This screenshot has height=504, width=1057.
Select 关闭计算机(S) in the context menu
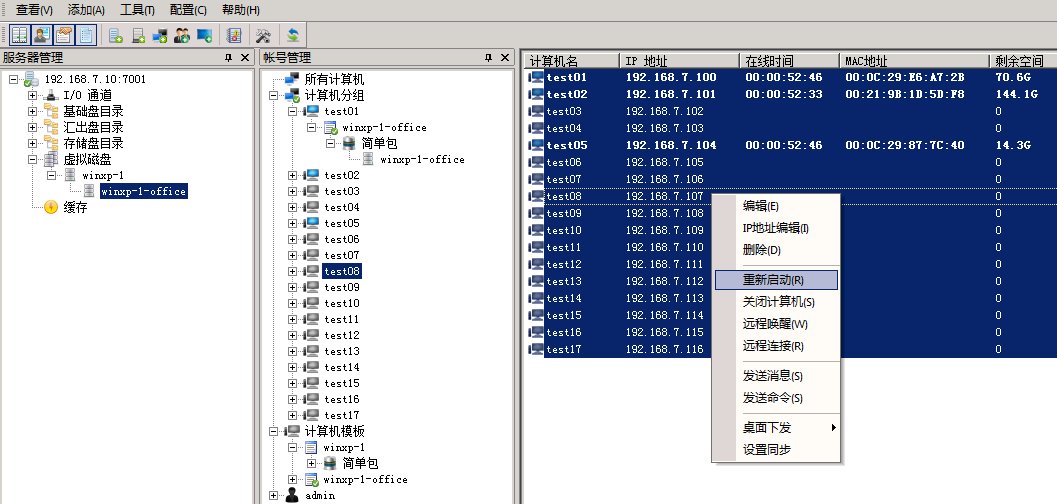point(776,303)
